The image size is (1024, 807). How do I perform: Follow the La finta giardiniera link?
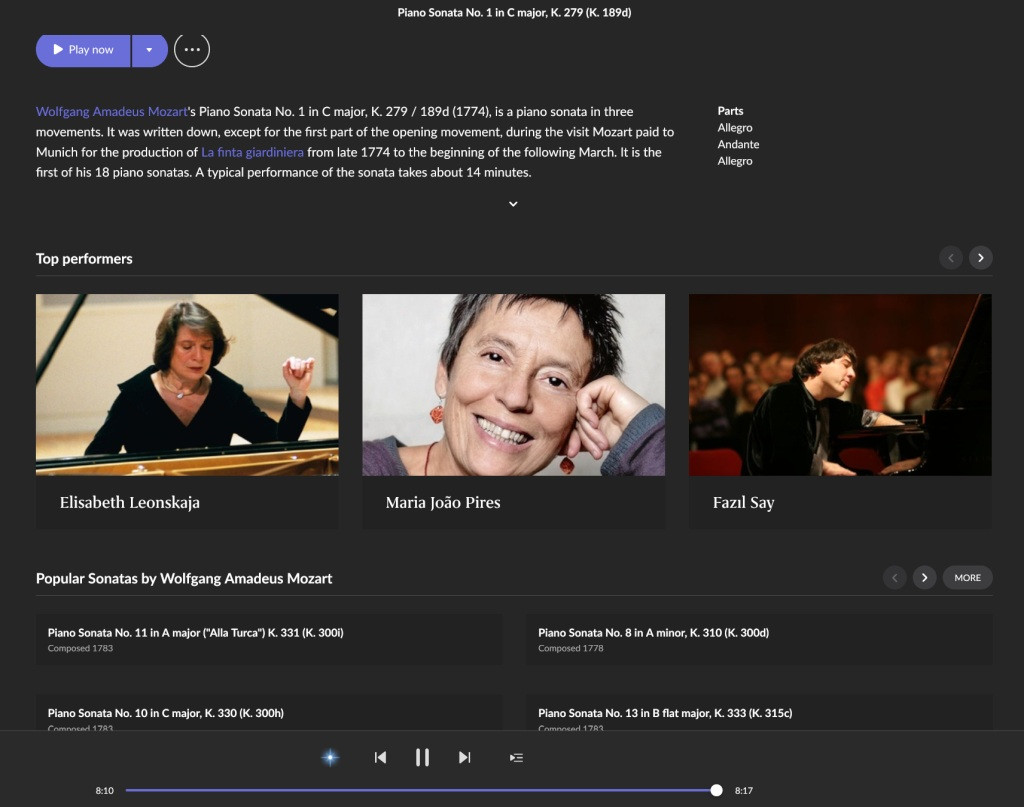(252, 152)
